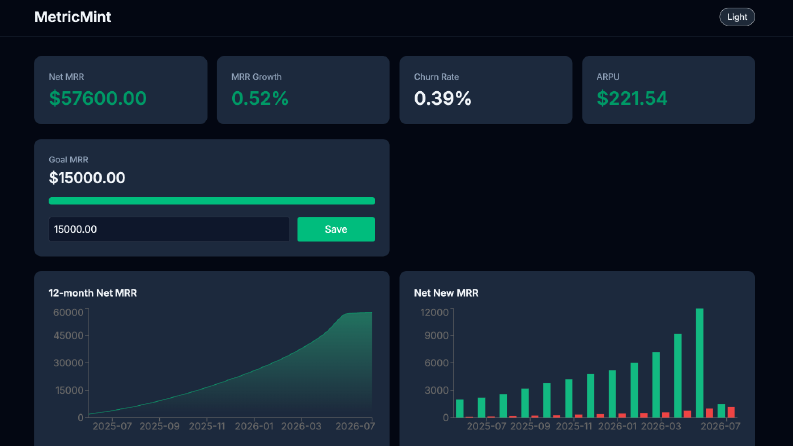
Task: Click the 12-month Net MRR area chart peak
Action: [371, 313]
